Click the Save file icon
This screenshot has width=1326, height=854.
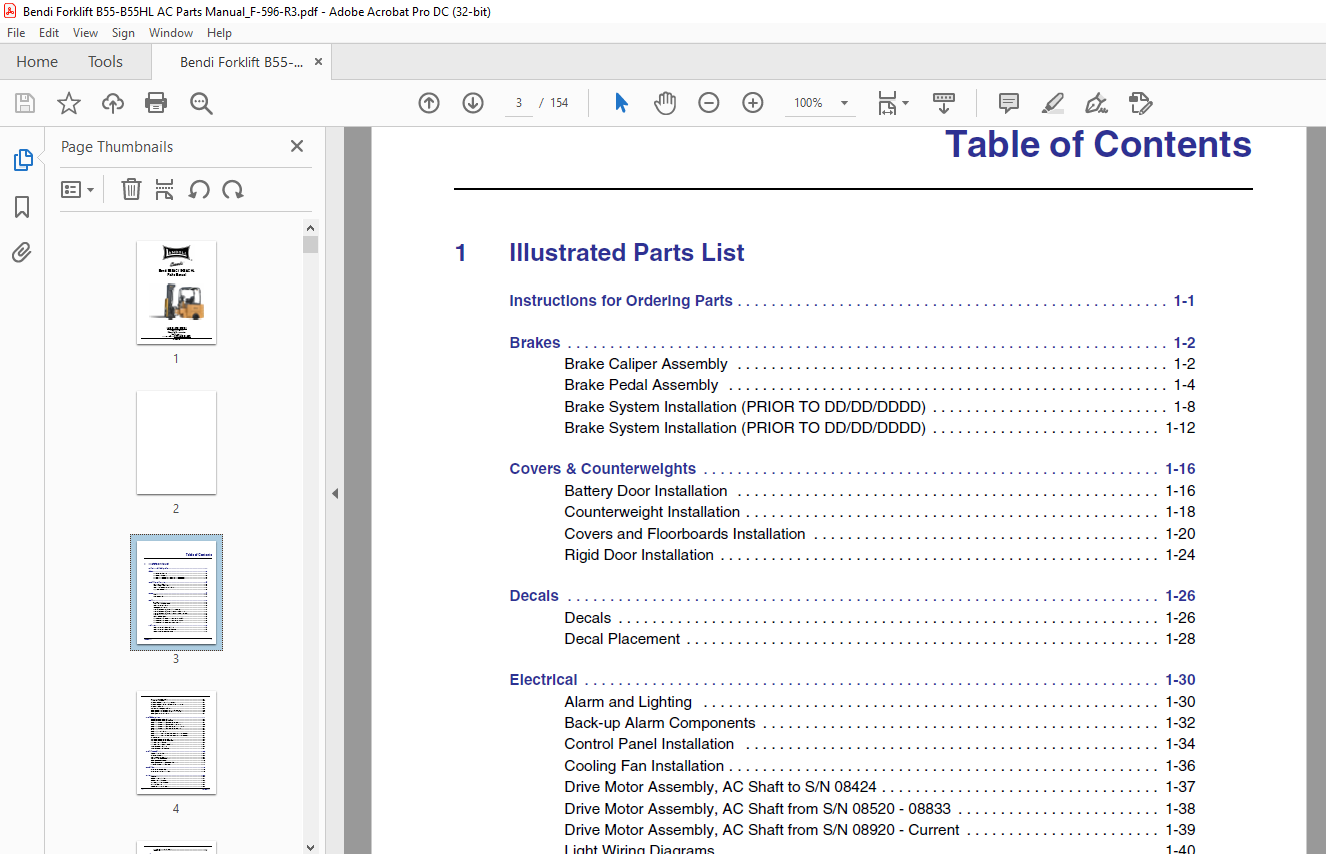point(25,103)
